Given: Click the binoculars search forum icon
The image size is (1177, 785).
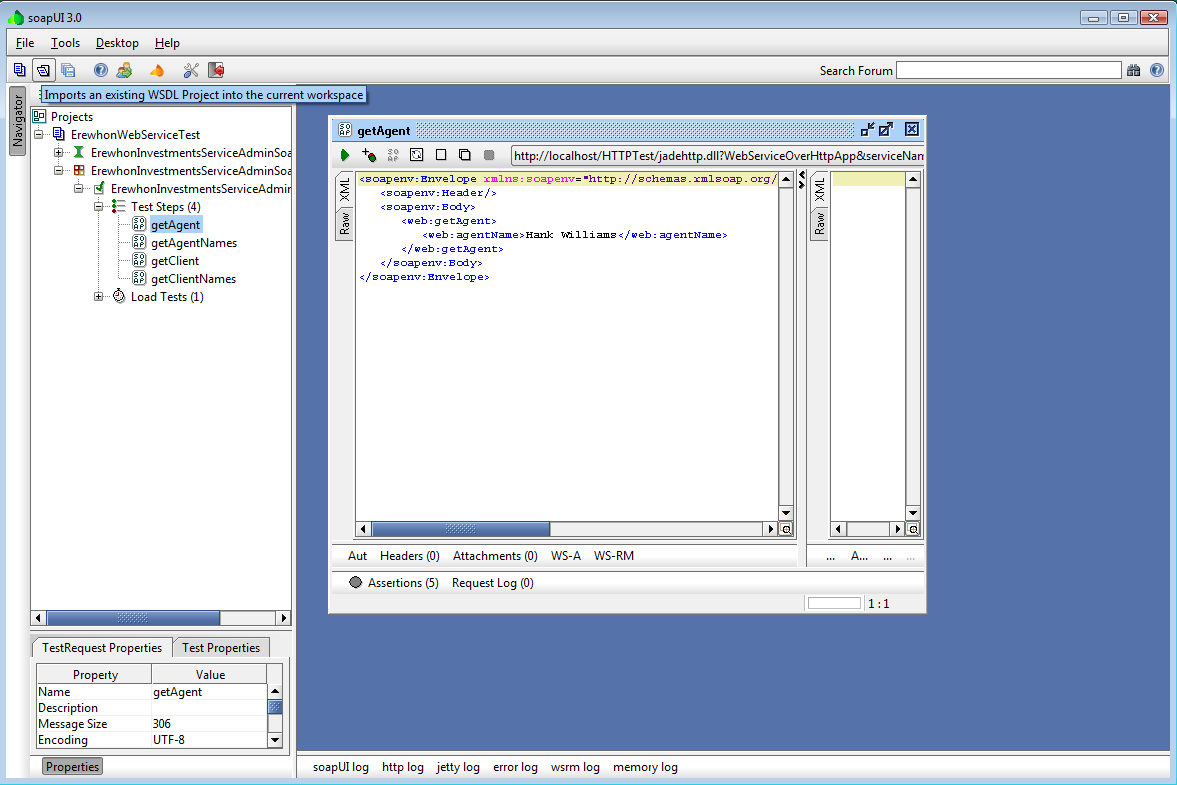Looking at the screenshot, I should click(x=1133, y=70).
